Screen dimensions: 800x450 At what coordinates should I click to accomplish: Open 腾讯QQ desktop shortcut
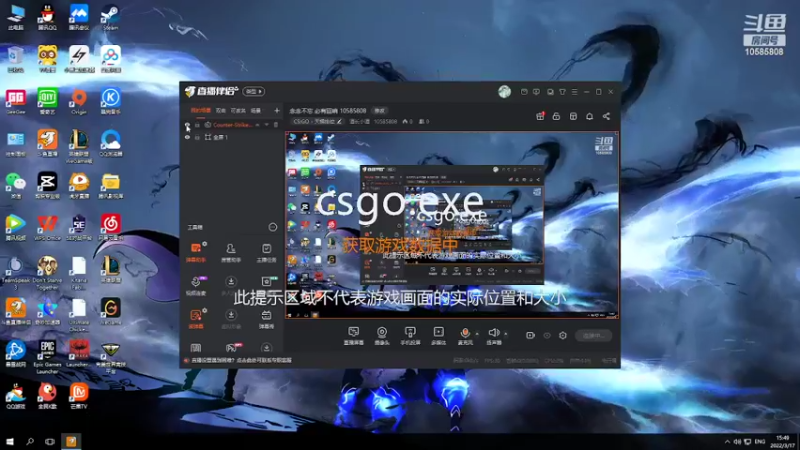click(x=47, y=18)
